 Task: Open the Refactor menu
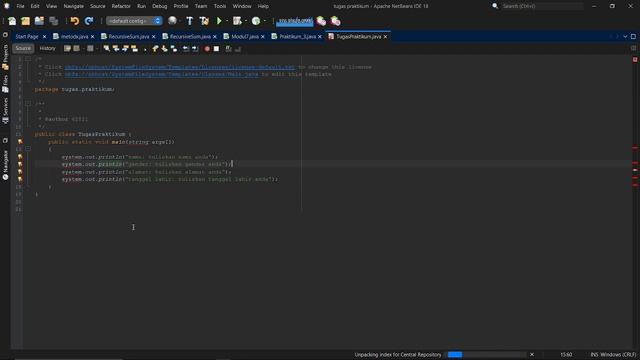point(121,6)
